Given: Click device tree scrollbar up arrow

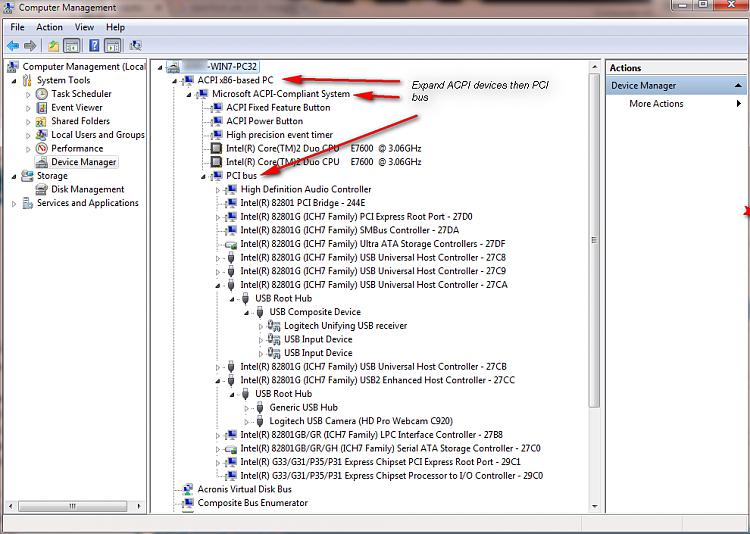Looking at the screenshot, I should coord(595,67).
